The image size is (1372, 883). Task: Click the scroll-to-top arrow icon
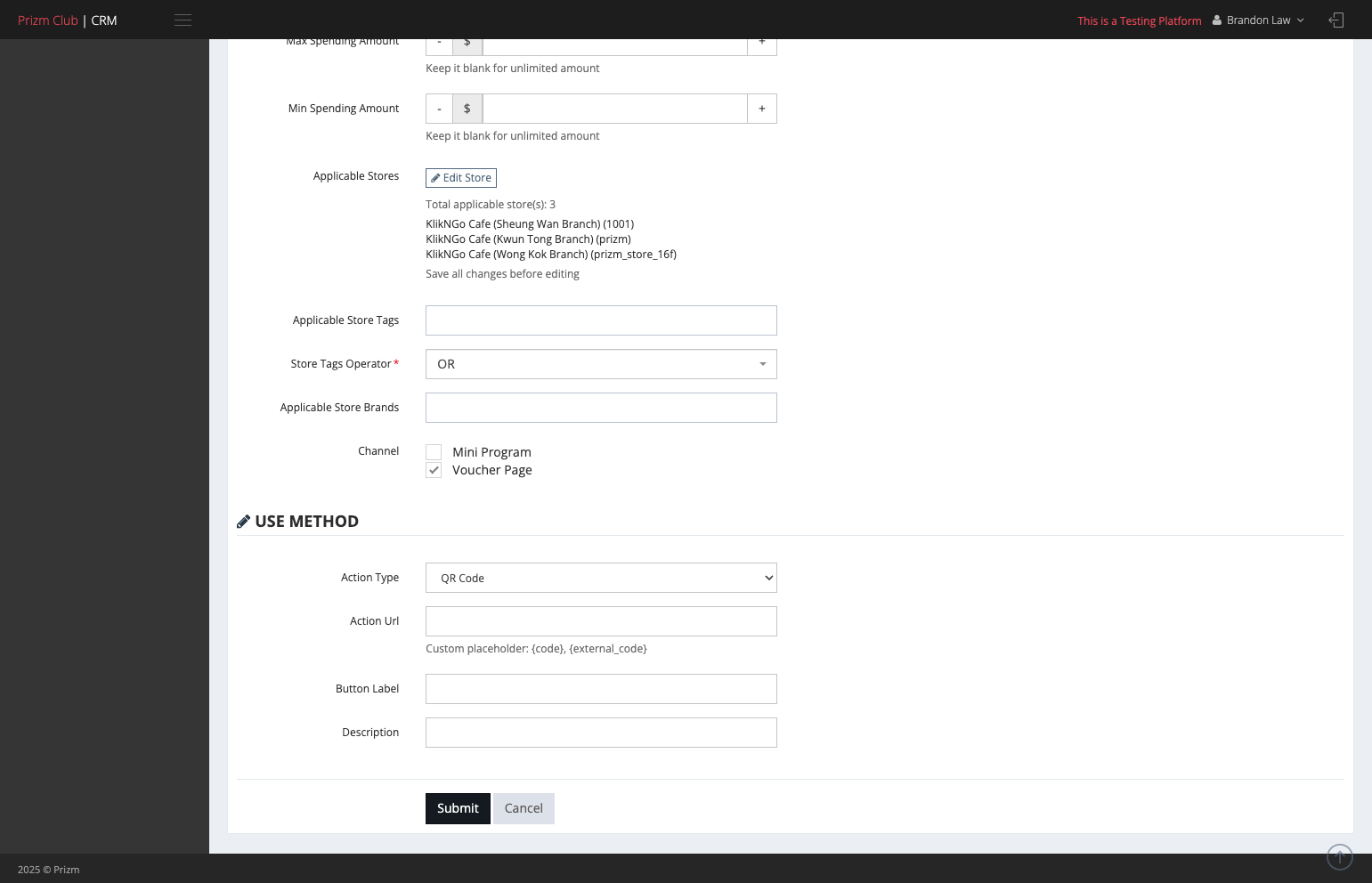tap(1339, 857)
